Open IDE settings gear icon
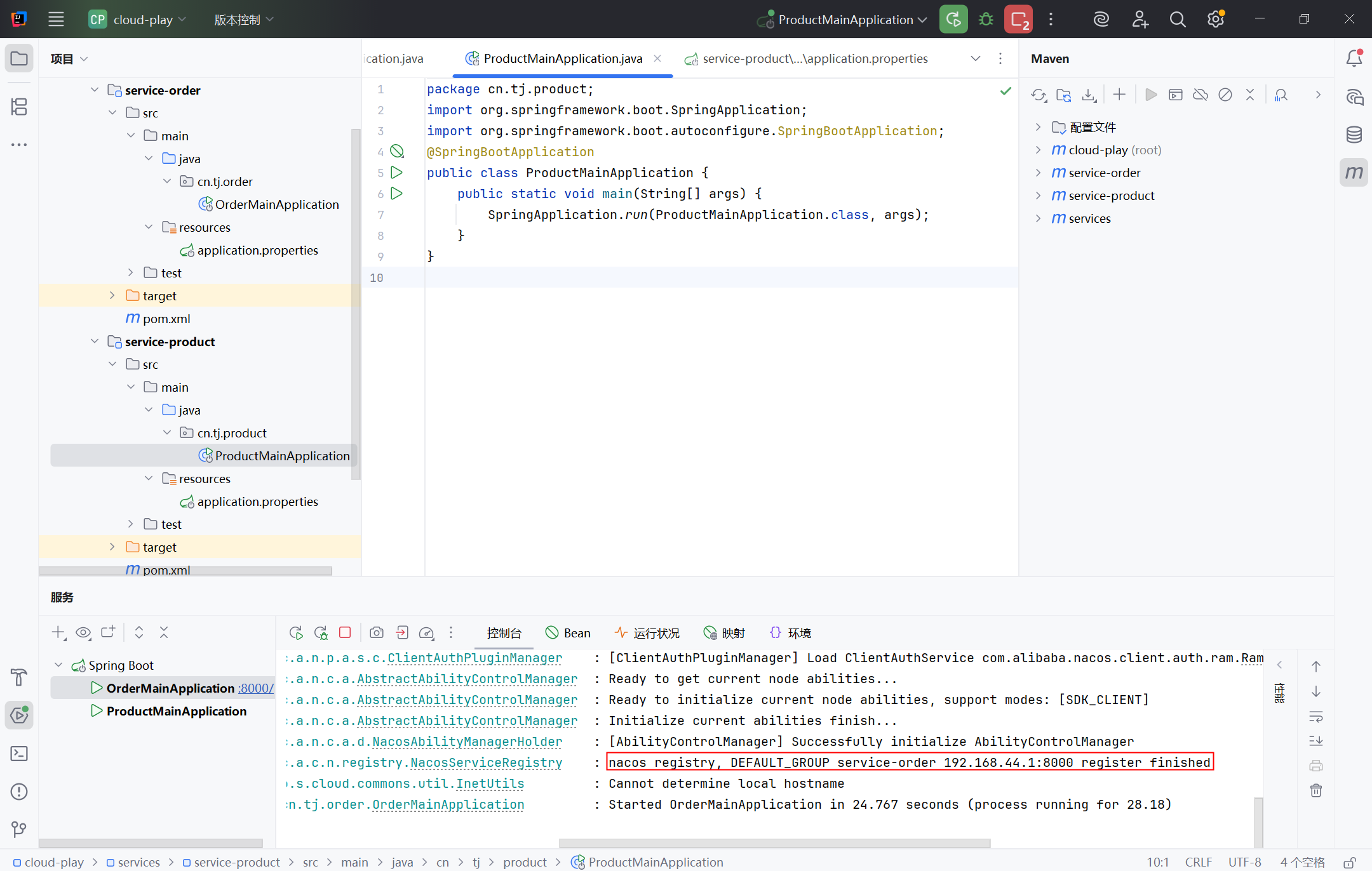Viewport: 1372px width, 871px height. (x=1216, y=20)
